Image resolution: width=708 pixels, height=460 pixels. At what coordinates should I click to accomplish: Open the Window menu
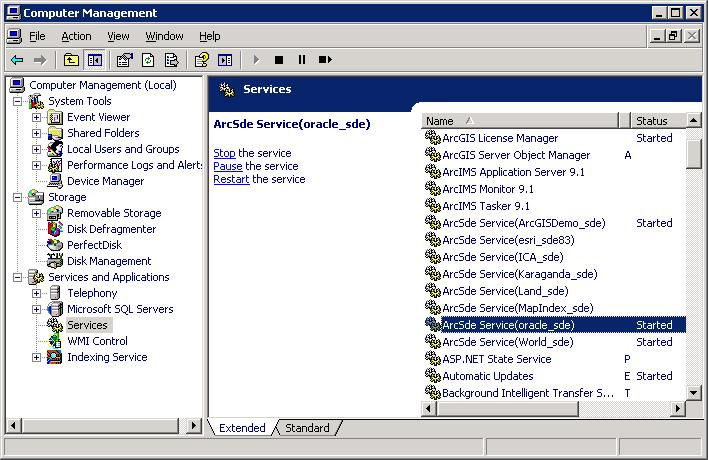[x=164, y=36]
